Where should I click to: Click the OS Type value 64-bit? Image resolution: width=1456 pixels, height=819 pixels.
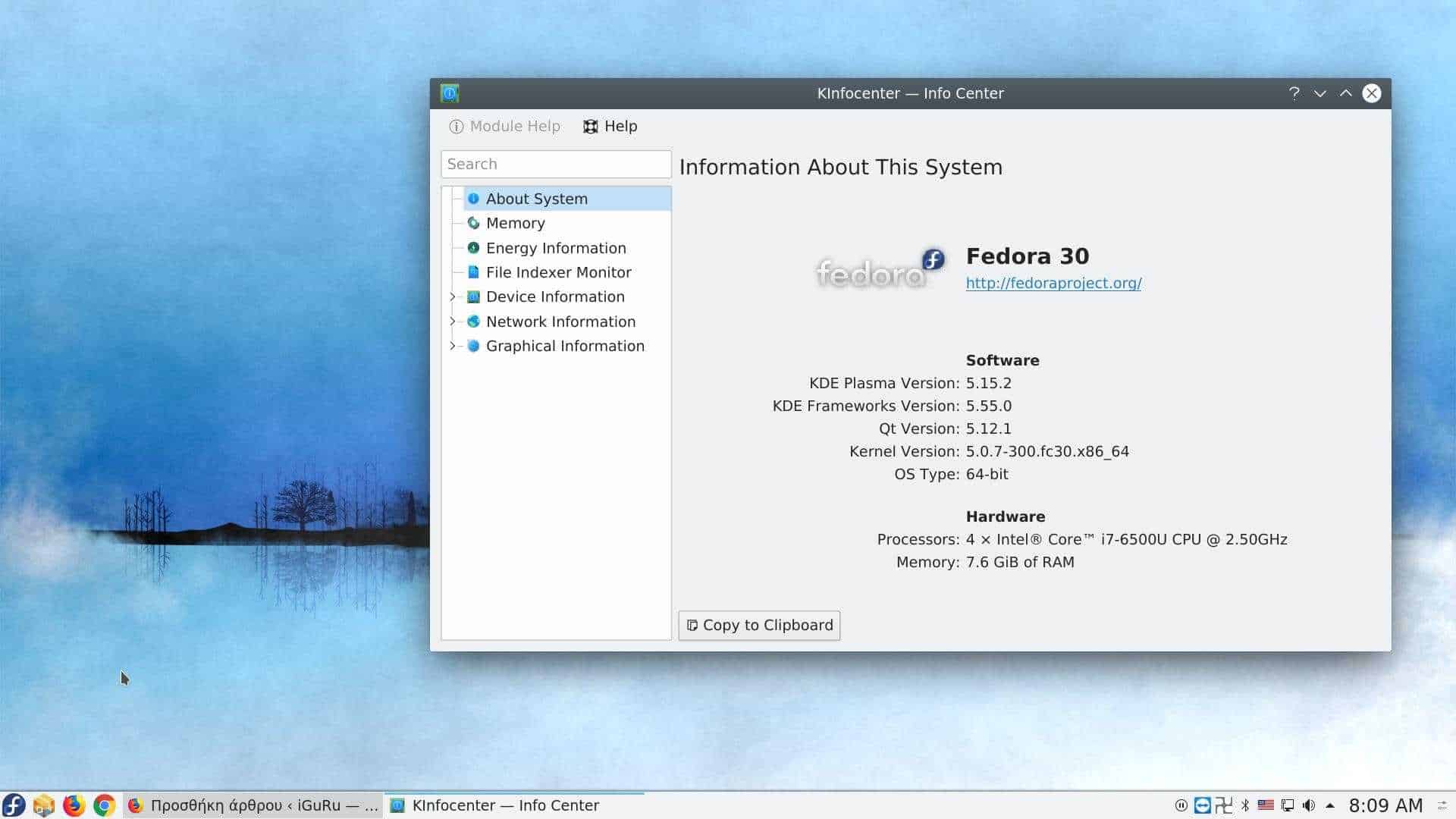[x=987, y=475]
